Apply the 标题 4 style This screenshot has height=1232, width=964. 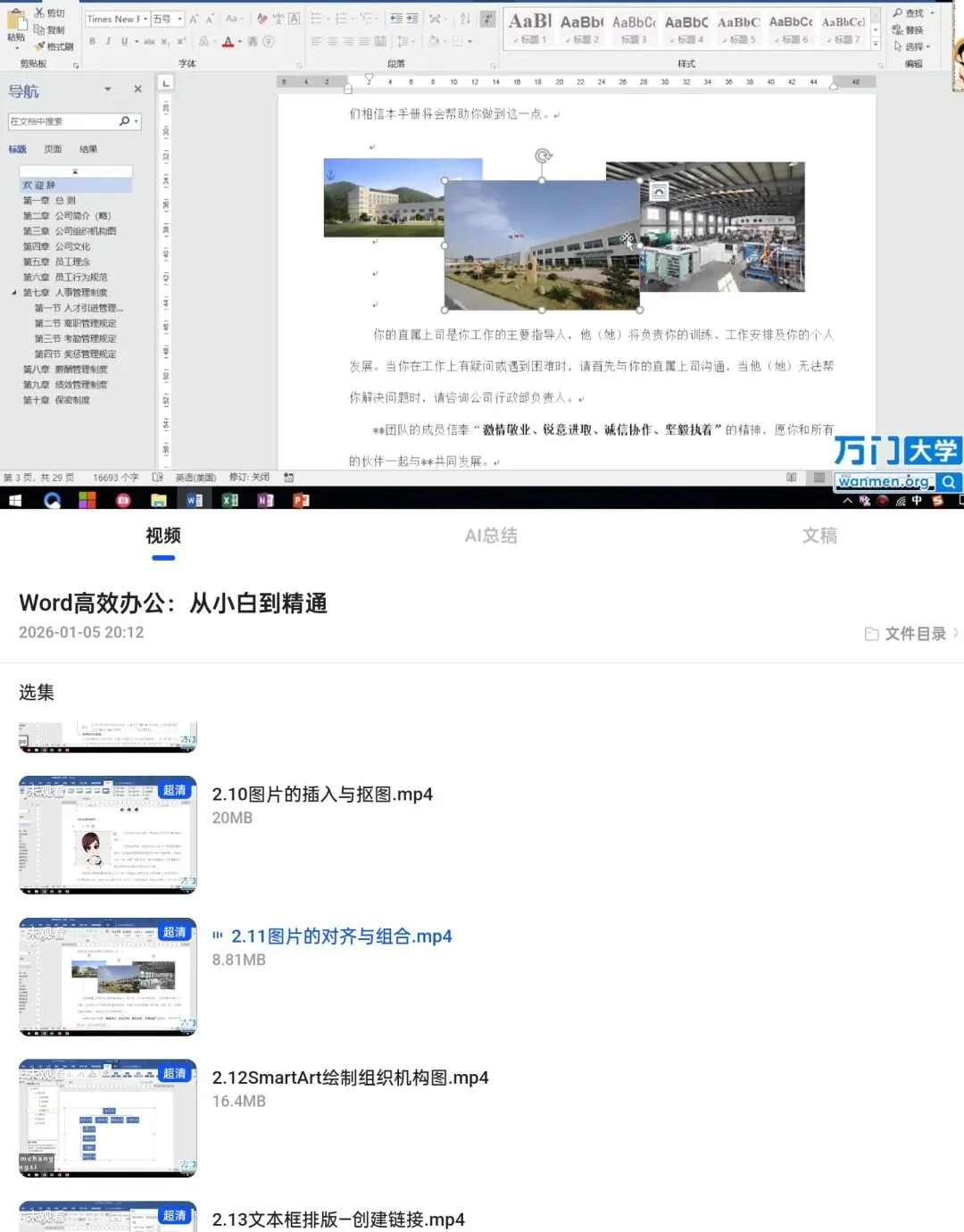[x=686, y=28]
